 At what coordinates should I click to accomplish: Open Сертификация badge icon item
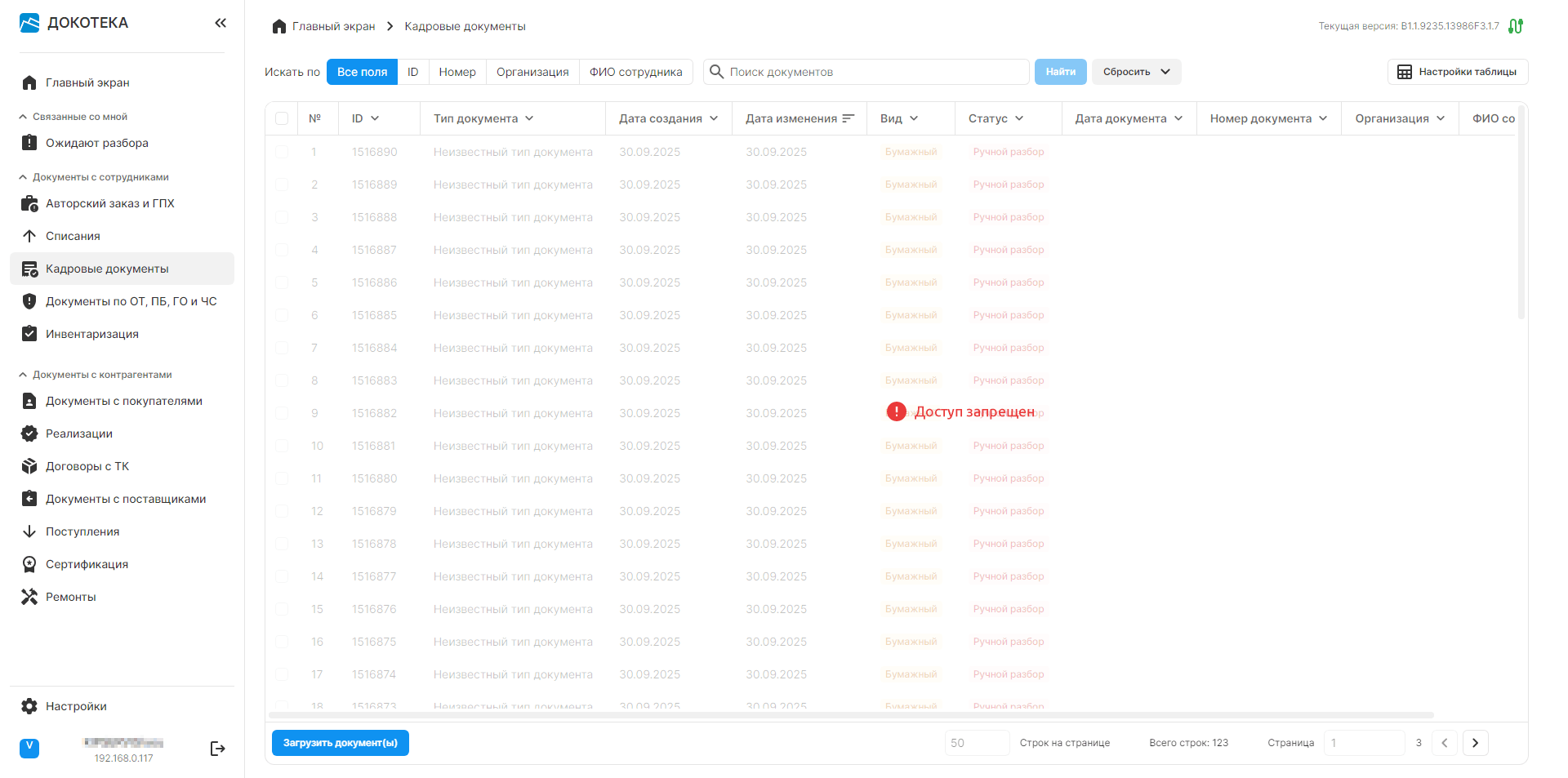click(29, 564)
